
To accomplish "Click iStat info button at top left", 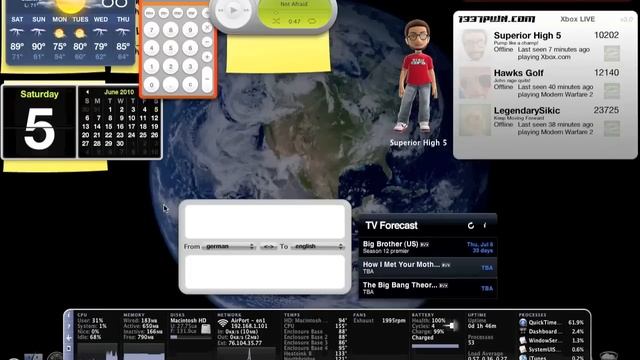I will pyautogui.click(x=69, y=316).
